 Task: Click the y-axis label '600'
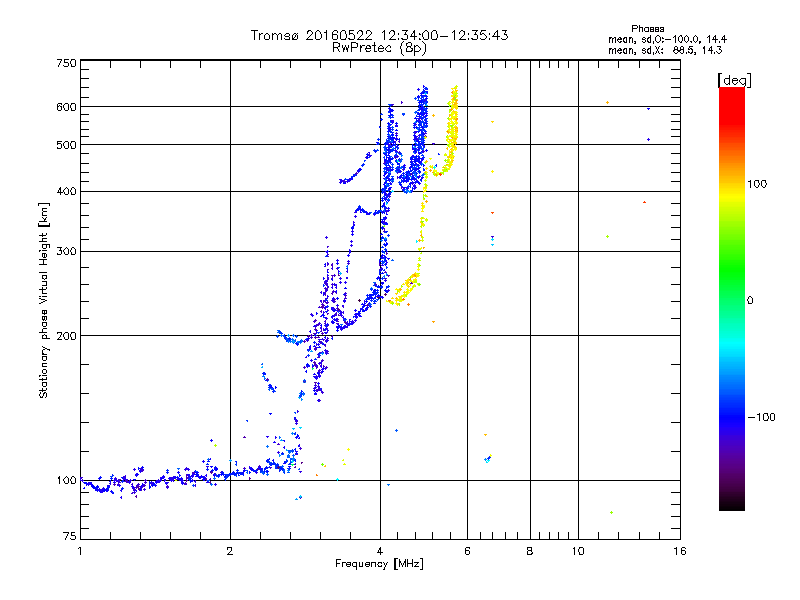(x=66, y=107)
